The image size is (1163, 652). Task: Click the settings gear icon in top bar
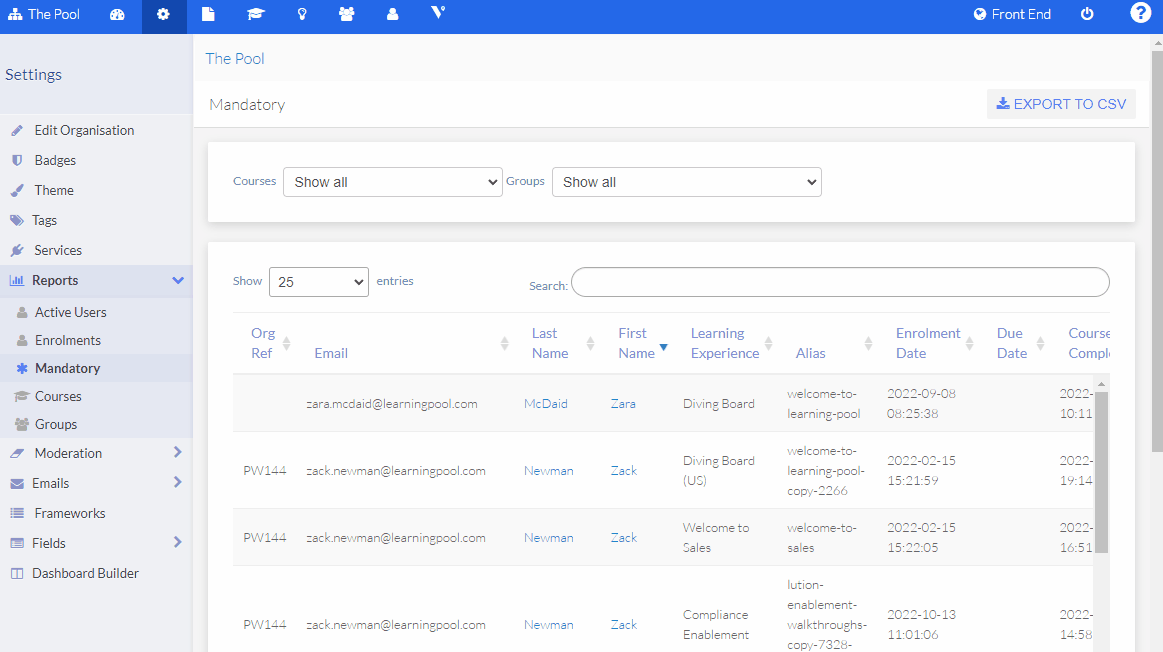click(x=164, y=15)
